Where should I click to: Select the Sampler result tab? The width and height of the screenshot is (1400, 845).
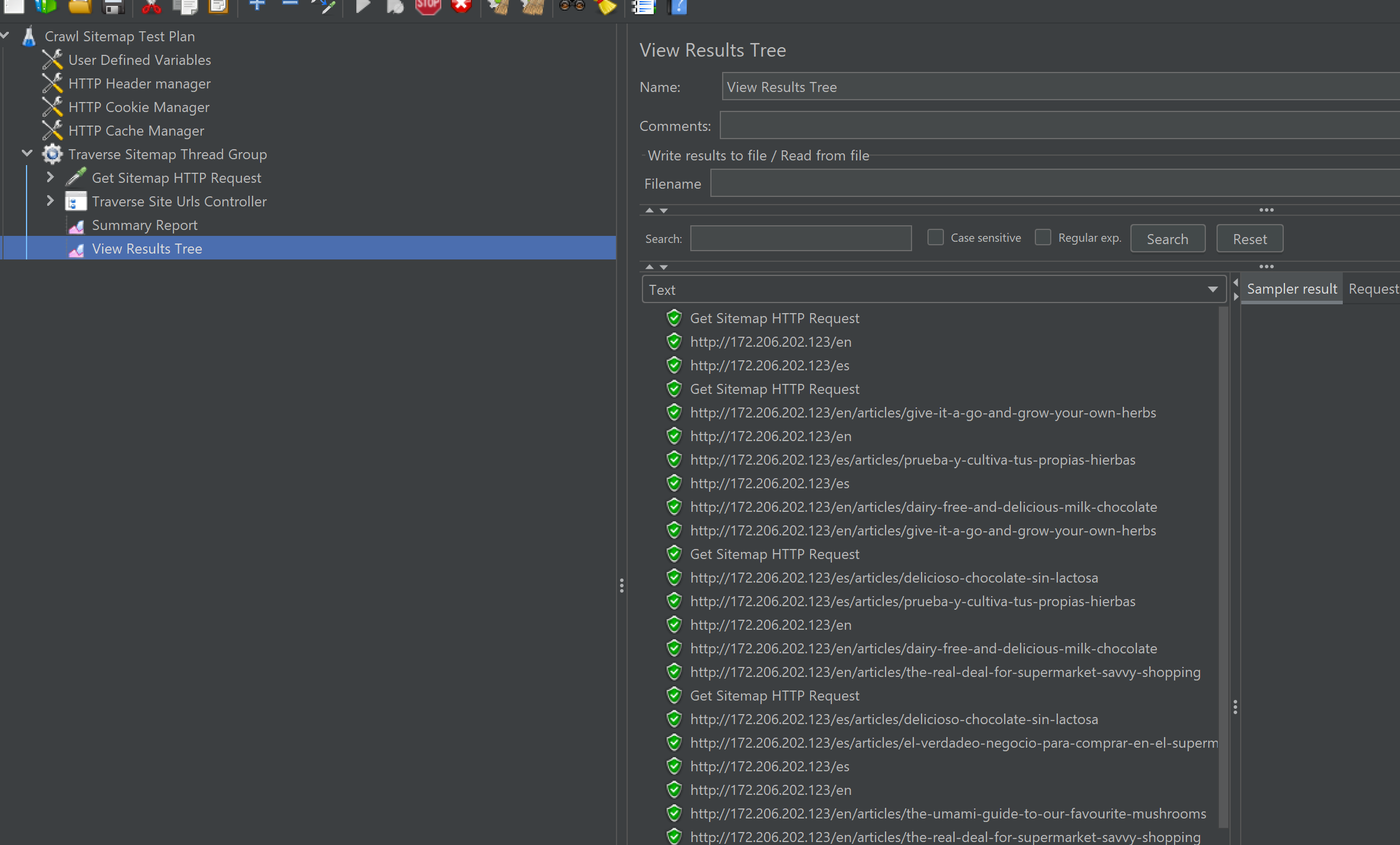(x=1291, y=289)
